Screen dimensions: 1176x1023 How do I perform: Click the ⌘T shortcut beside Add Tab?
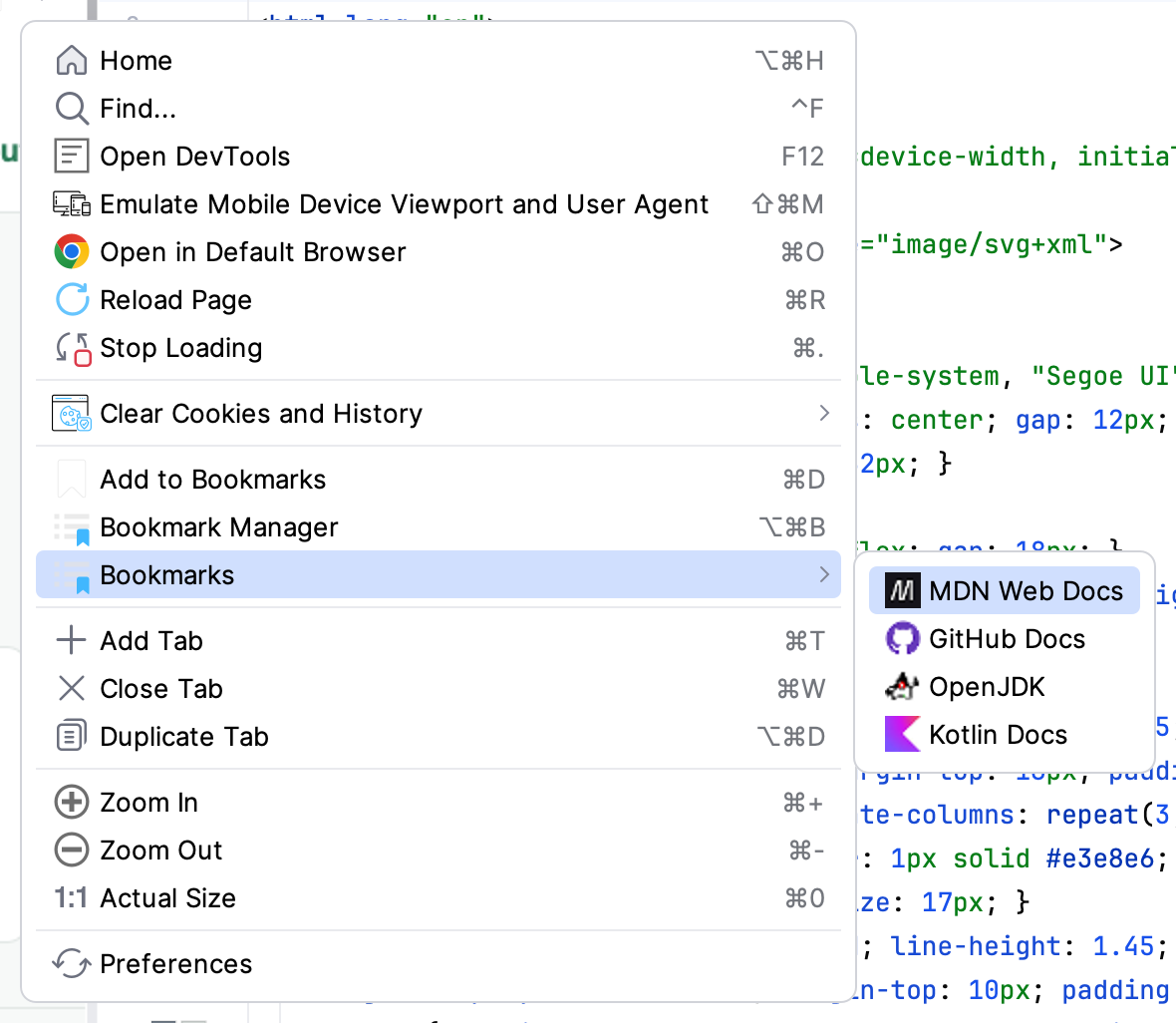click(x=804, y=641)
